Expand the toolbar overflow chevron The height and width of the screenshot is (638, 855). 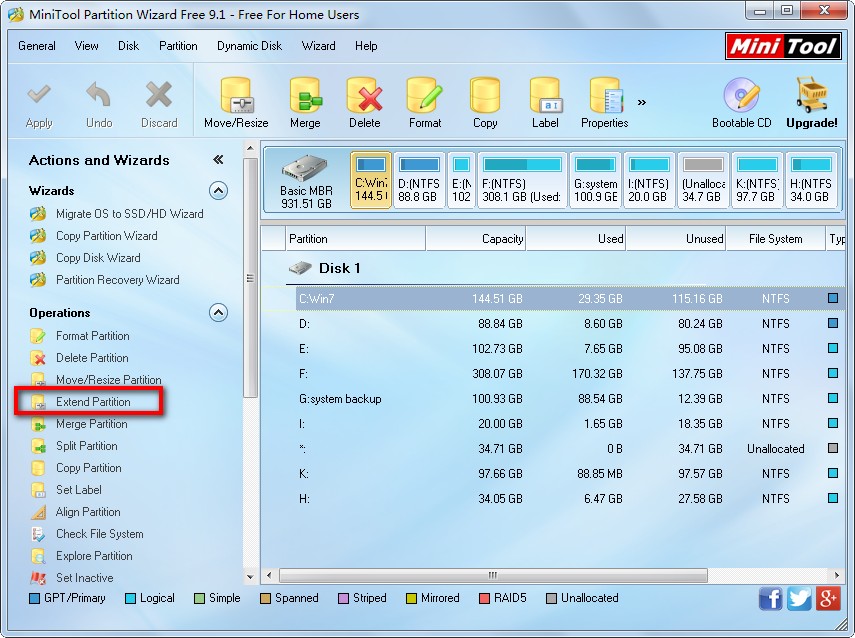[x=642, y=101]
